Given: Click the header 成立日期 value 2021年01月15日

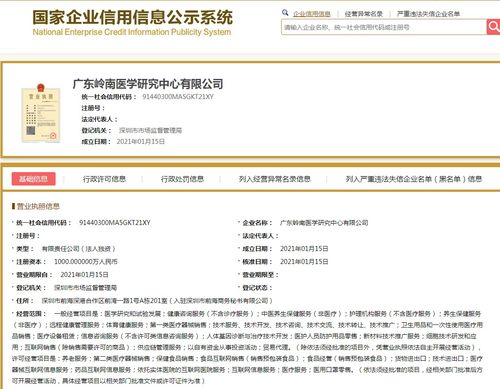Looking at the screenshot, I should 141,142.
